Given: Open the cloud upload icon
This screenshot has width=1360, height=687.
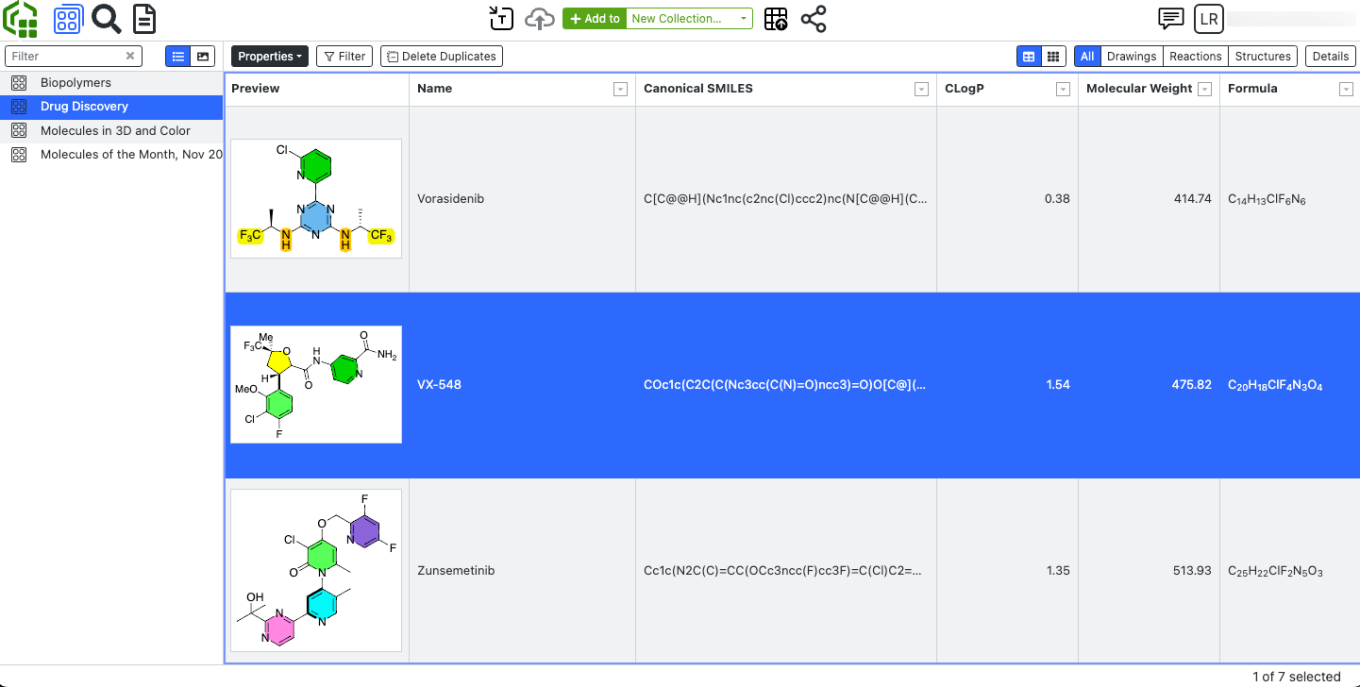Looking at the screenshot, I should [539, 19].
